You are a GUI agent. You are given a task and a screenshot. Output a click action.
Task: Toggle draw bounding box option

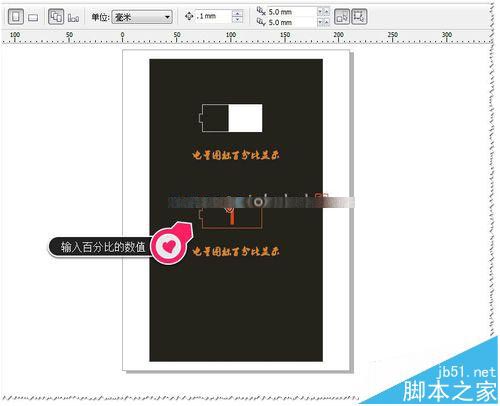[359, 16]
